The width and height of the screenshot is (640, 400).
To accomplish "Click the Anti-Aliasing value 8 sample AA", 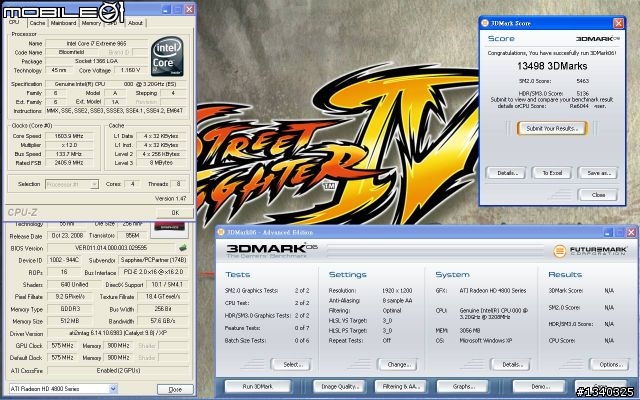I will pyautogui.click(x=397, y=300).
